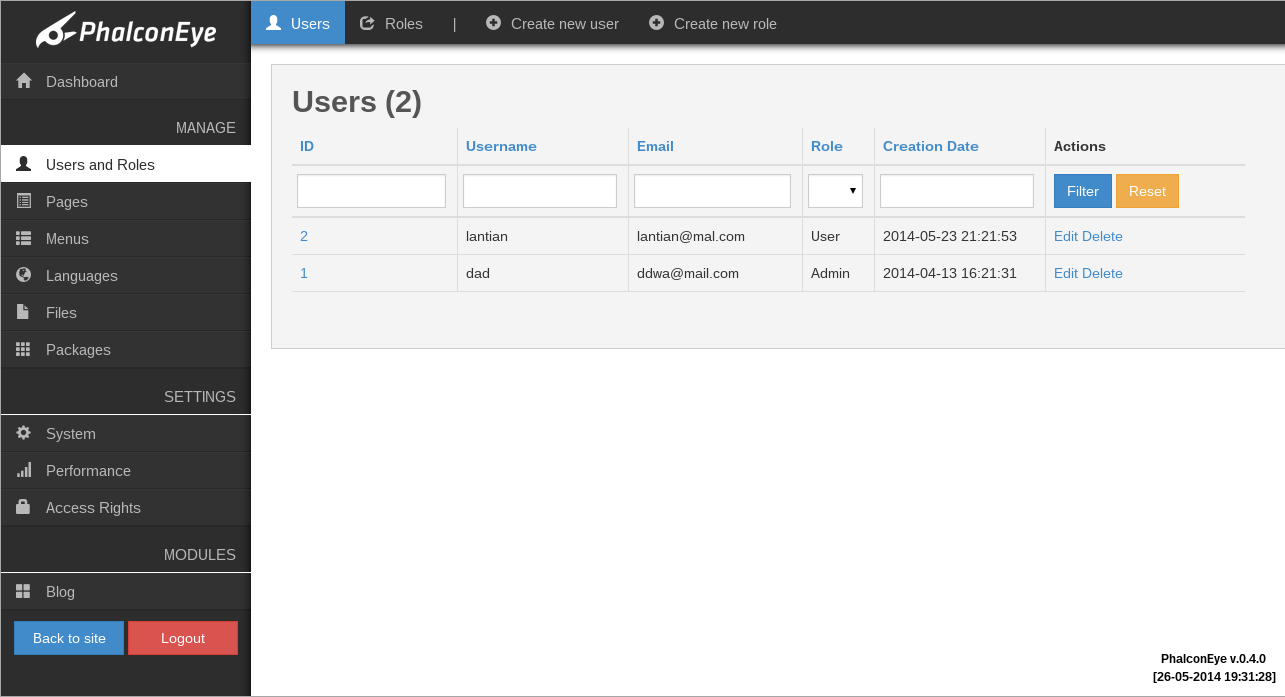Screen dimensions: 1285x697
Task: Click the Packages grid icon
Action: tap(23, 349)
